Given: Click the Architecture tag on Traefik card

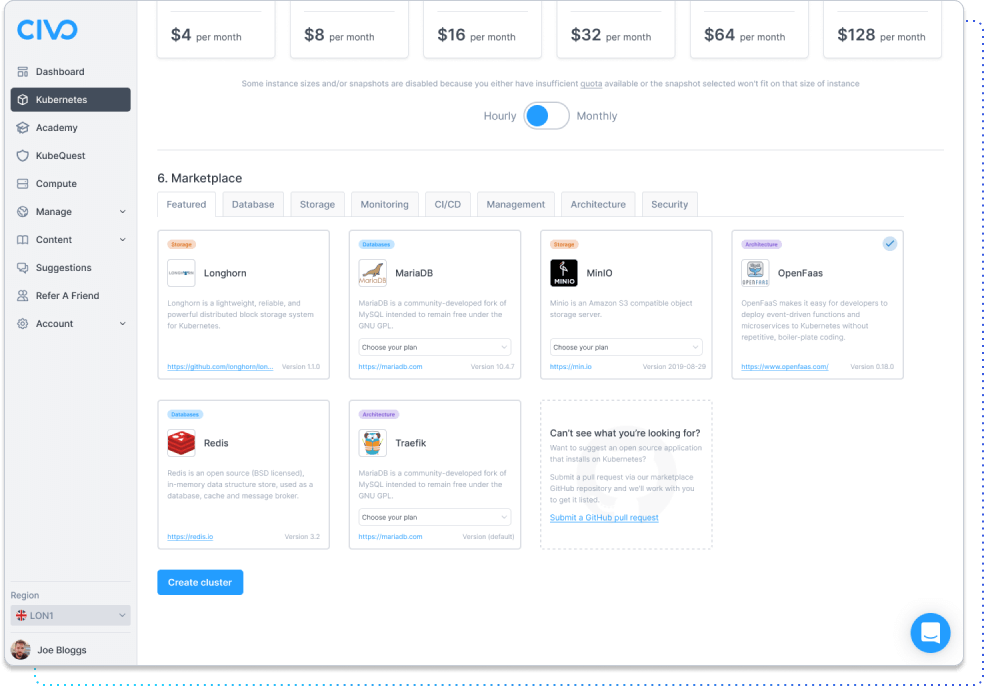Looking at the screenshot, I should coord(379,414).
